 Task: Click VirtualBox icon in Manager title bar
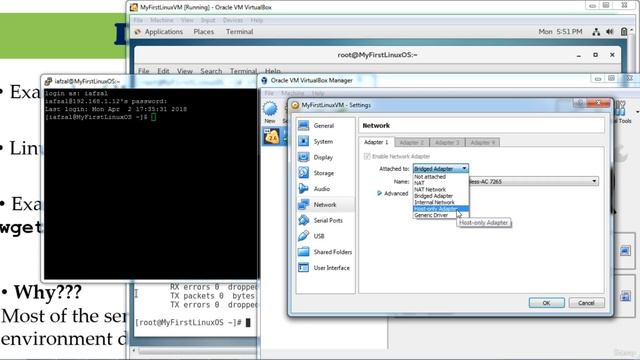[264, 80]
